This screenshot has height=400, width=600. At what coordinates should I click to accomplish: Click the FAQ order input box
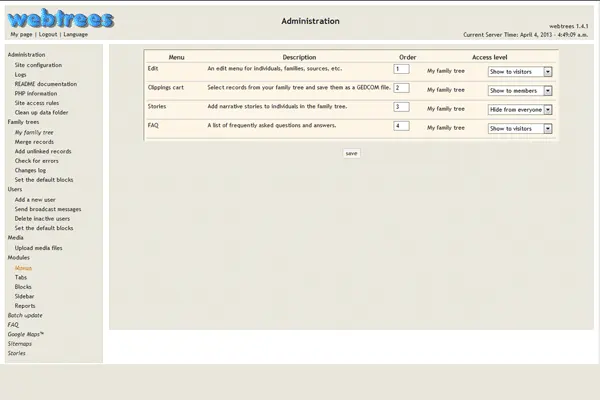click(x=401, y=126)
